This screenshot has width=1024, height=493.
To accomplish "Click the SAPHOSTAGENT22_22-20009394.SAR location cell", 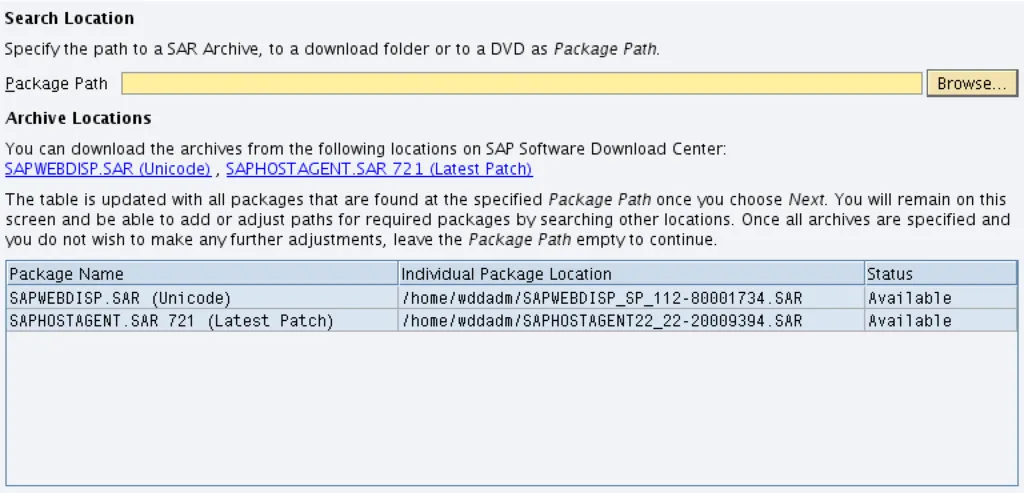I will tap(602, 321).
